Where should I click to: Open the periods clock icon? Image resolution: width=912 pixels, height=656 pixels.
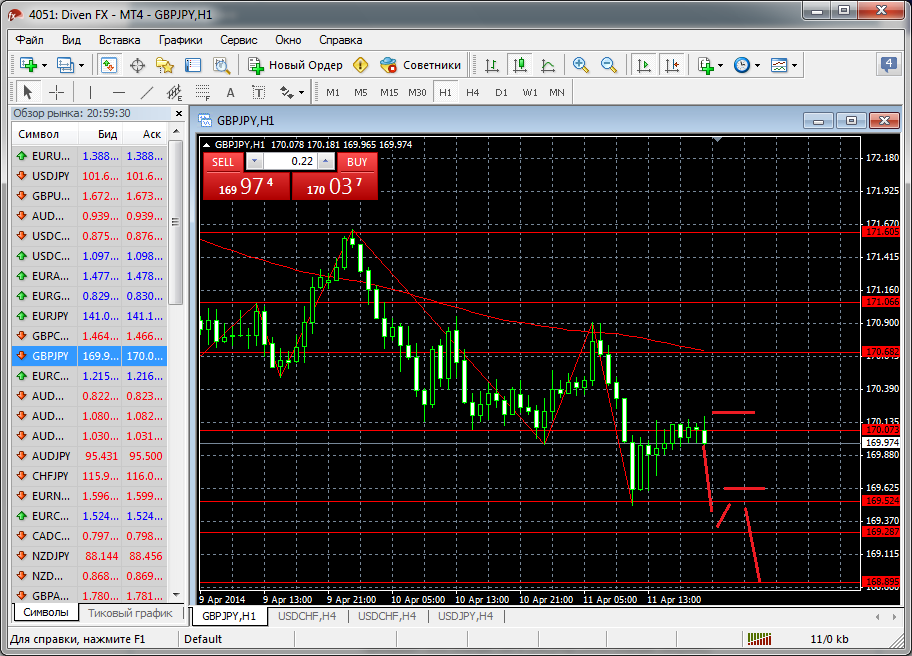742,65
